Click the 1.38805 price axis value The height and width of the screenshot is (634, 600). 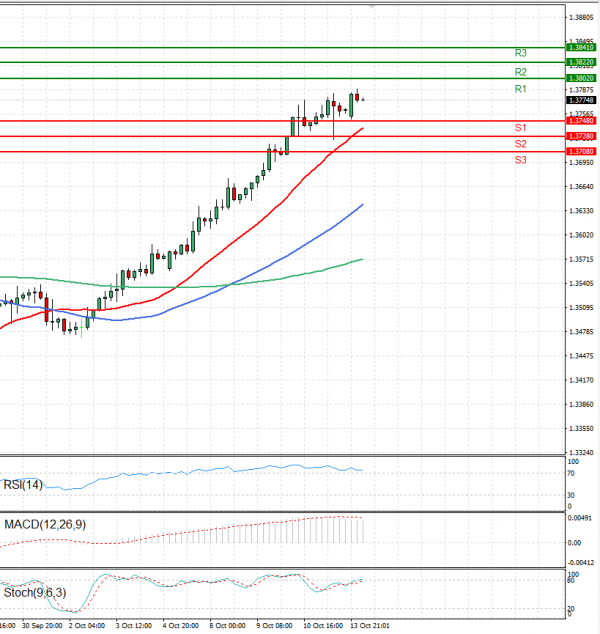(x=581, y=17)
